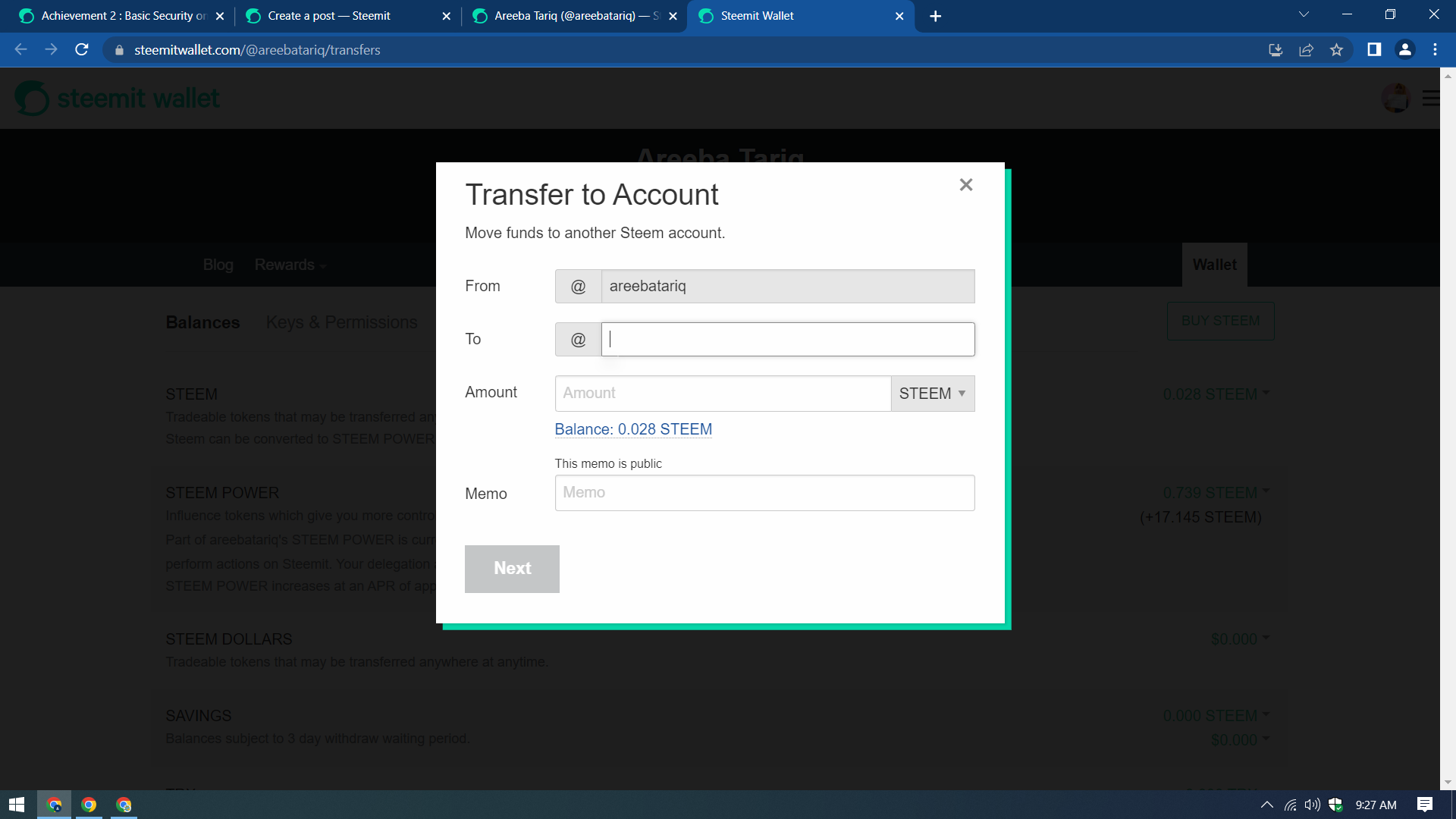Close the Create a post tab
This screenshot has width=1456, height=819.
(446, 16)
